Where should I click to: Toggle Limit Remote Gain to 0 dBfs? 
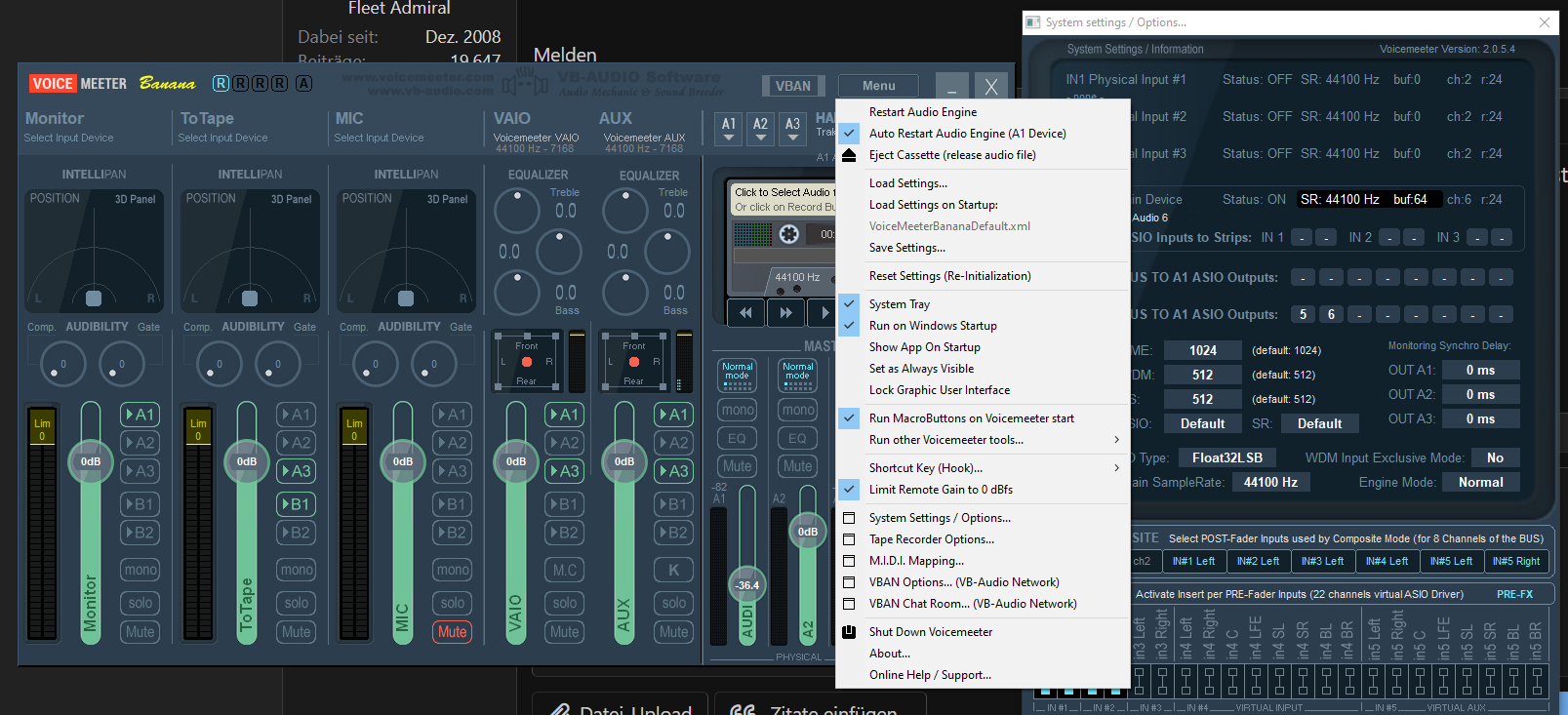point(983,490)
